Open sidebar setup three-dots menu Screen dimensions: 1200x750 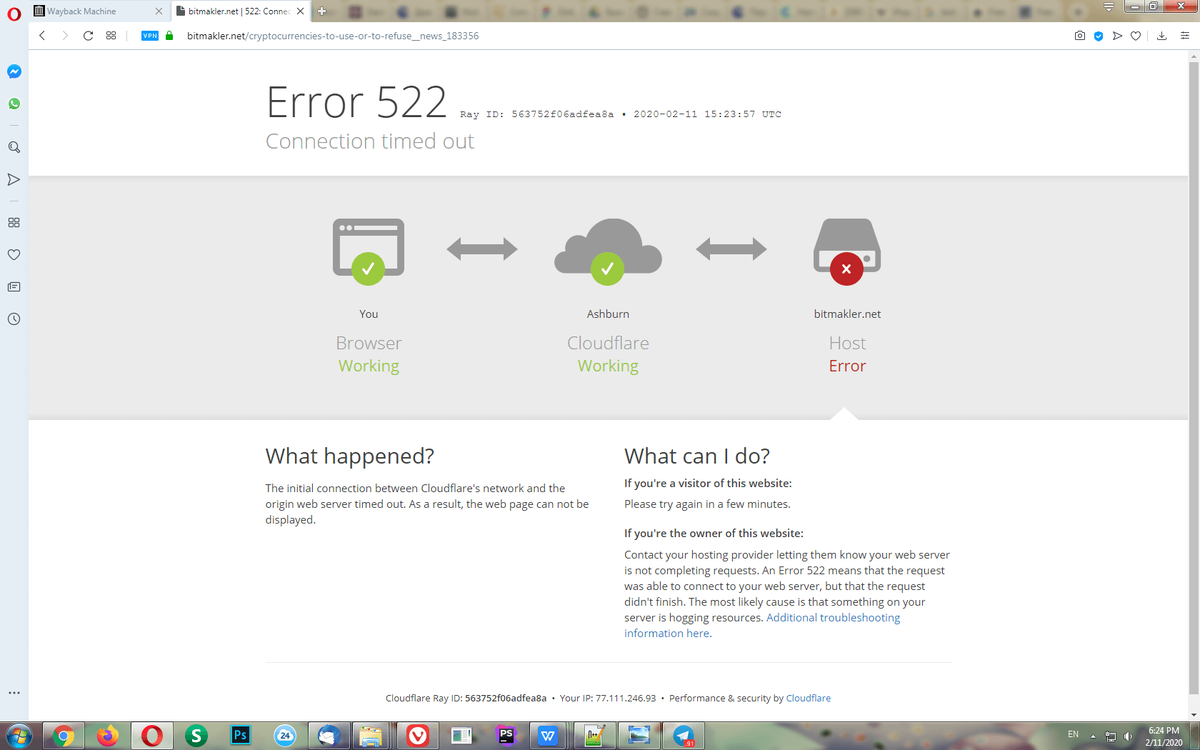(14, 693)
